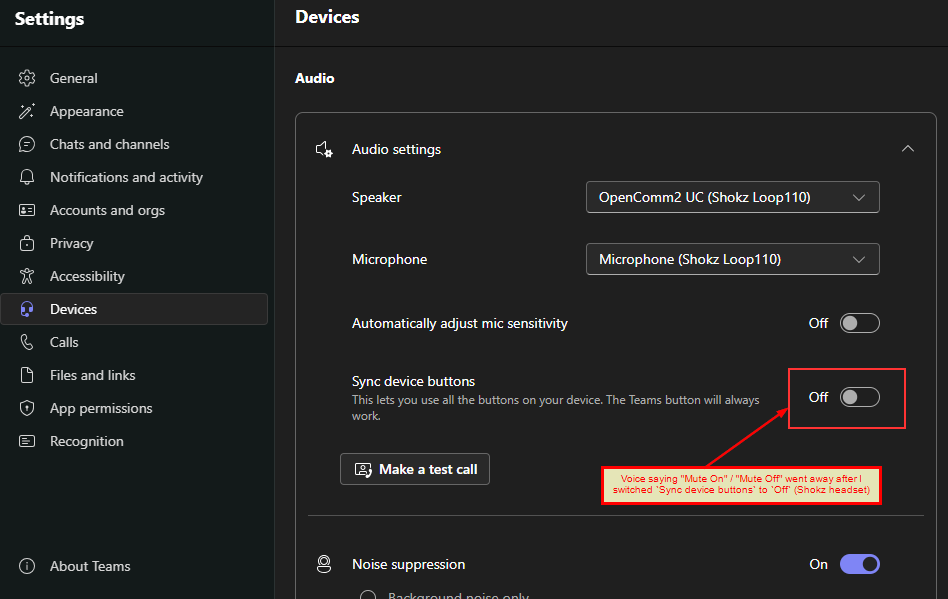The height and width of the screenshot is (599, 948).
Task: Click Make a test call button
Action: tap(415, 469)
